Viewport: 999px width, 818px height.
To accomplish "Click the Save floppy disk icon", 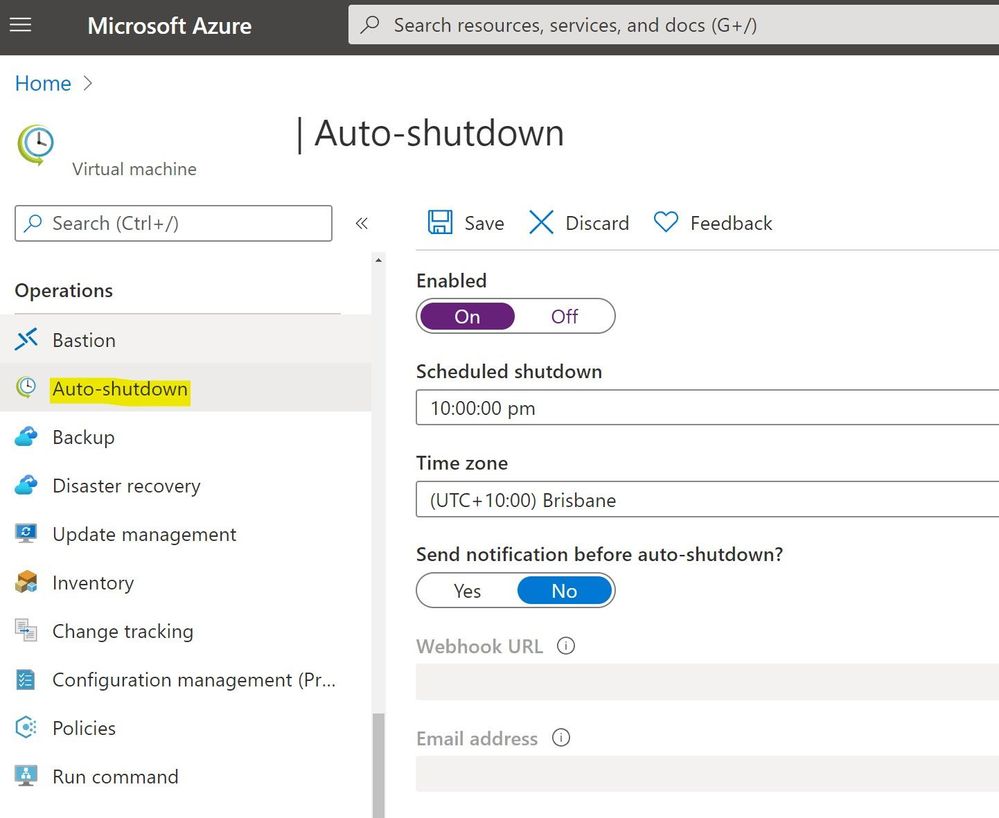I will (x=440, y=223).
